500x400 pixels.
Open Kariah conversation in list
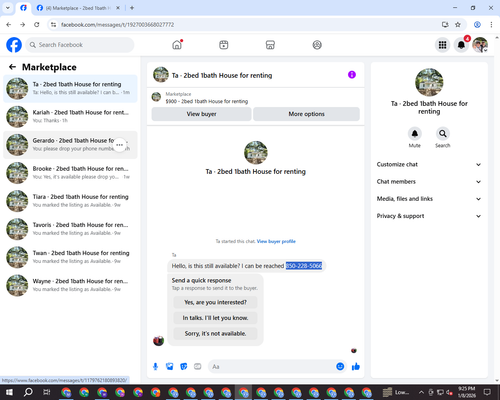pos(70,117)
